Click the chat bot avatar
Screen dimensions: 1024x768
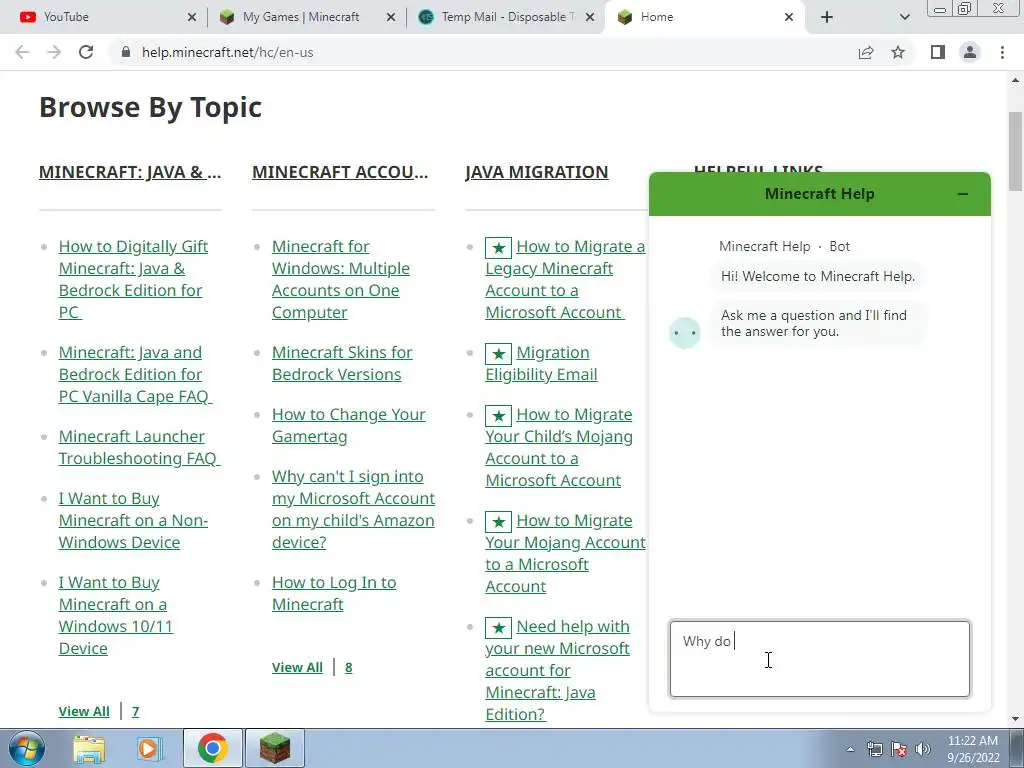click(684, 333)
